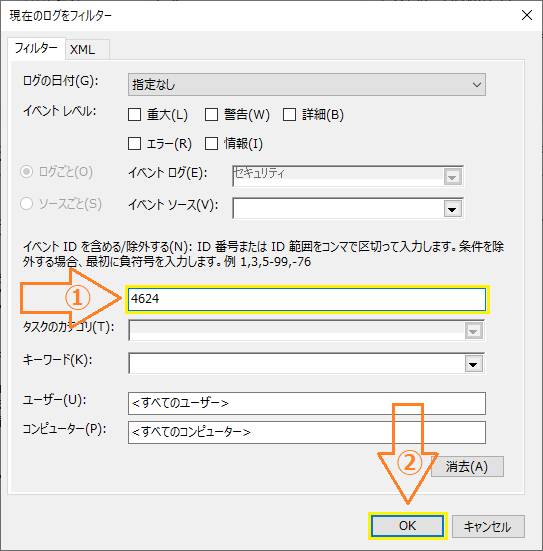Tick the 詳細(B) checkbox
The height and width of the screenshot is (551, 543).
(289, 115)
